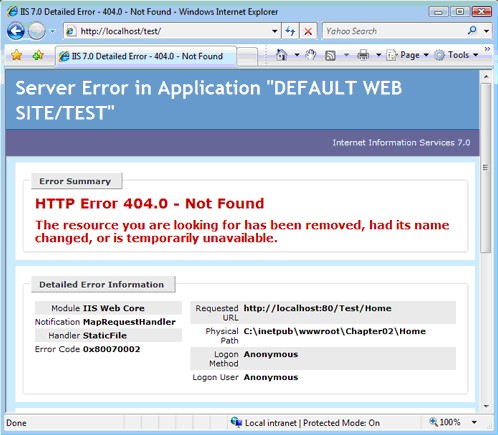Click the Done status bar text
Viewport: 498px width, 435px height.
click(x=16, y=423)
